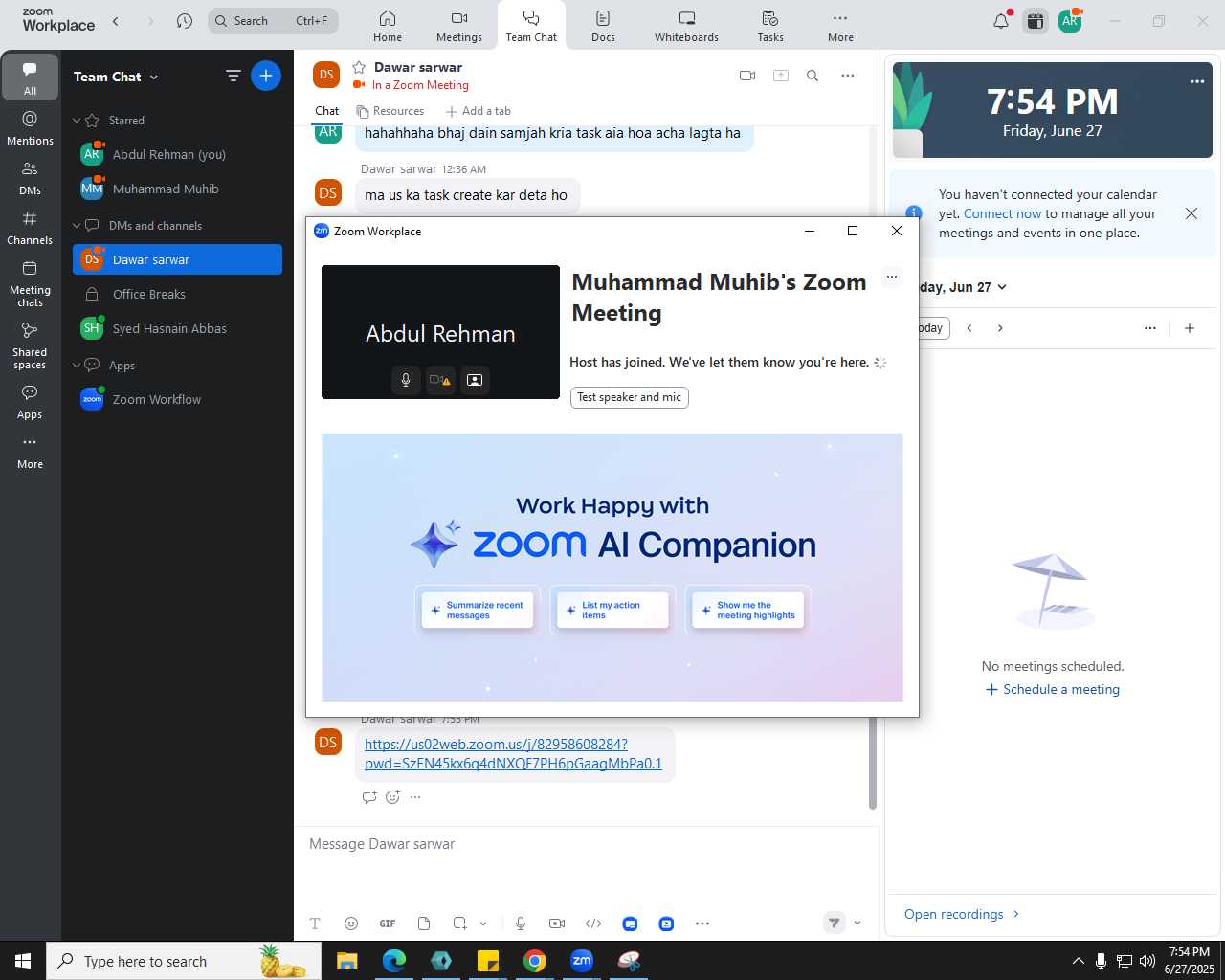Open Channels in the left sidebar

tap(31, 228)
